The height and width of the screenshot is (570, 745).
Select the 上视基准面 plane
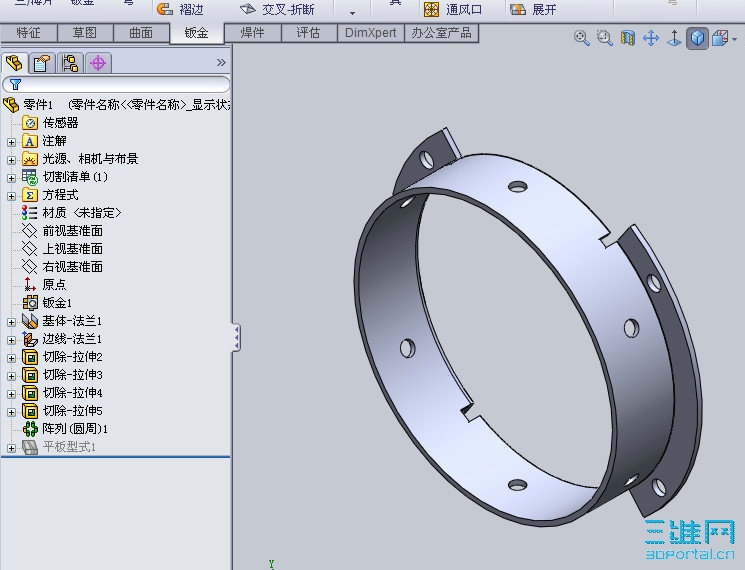click(x=62, y=249)
